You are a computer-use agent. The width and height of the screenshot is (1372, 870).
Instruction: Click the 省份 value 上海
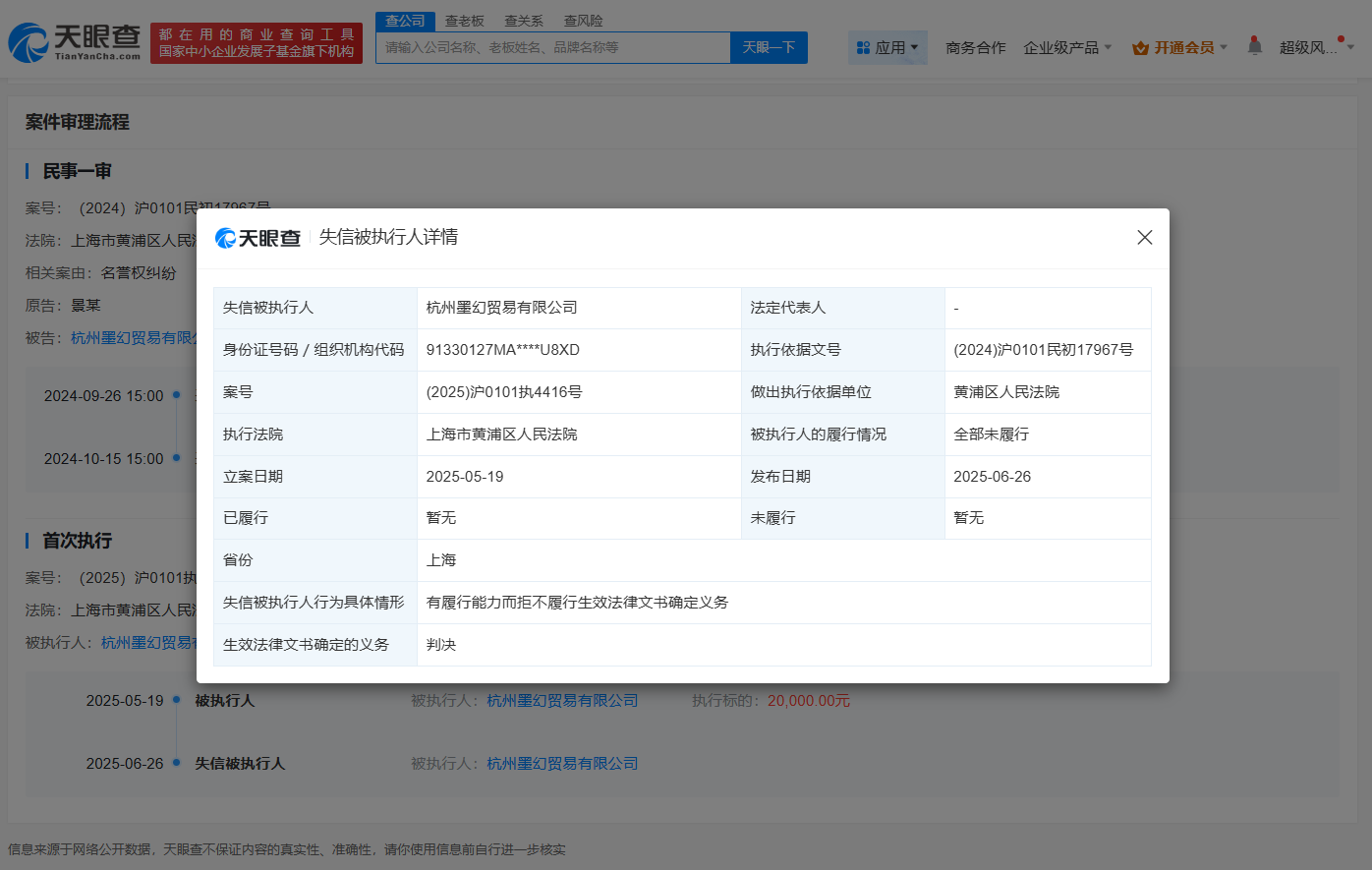(x=441, y=560)
